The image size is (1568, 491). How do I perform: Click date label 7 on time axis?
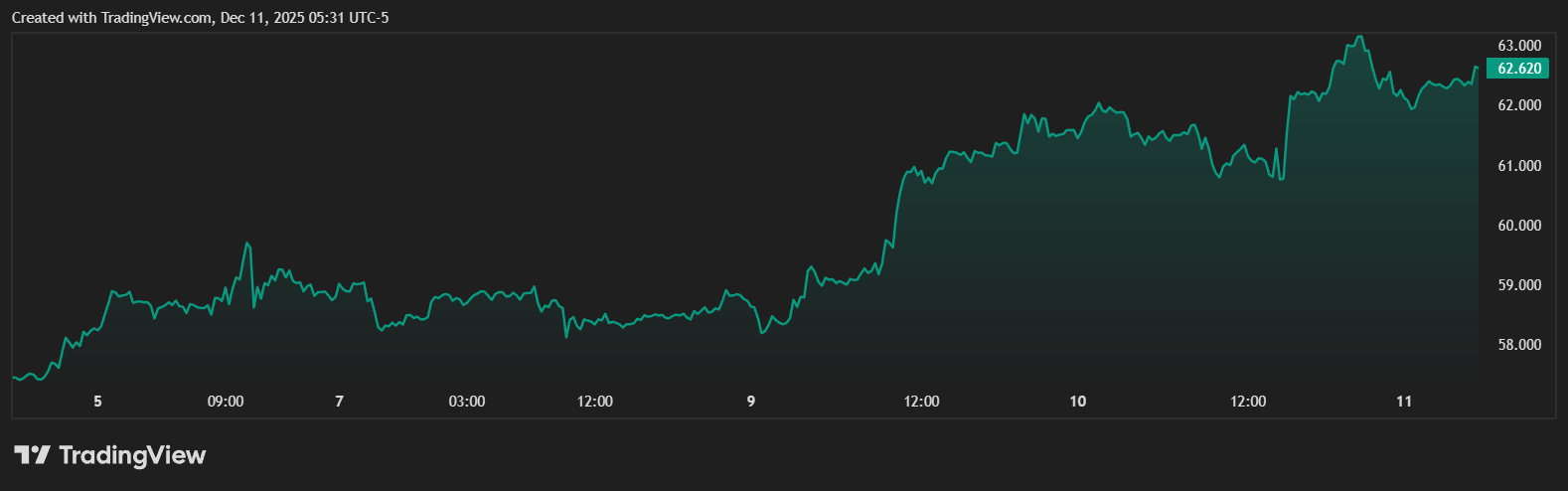tap(340, 402)
